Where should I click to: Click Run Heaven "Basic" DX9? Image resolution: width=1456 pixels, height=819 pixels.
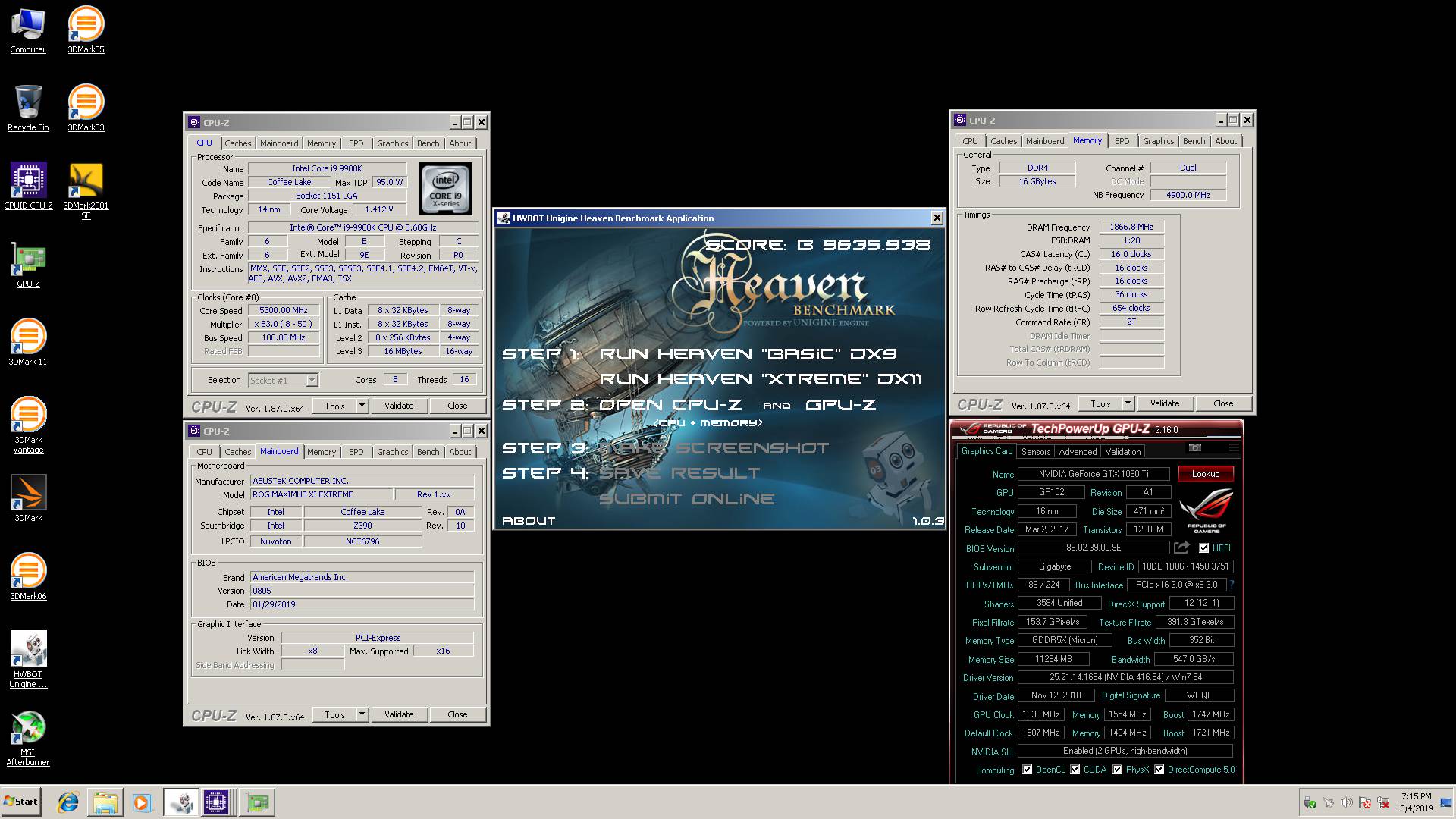tap(748, 354)
